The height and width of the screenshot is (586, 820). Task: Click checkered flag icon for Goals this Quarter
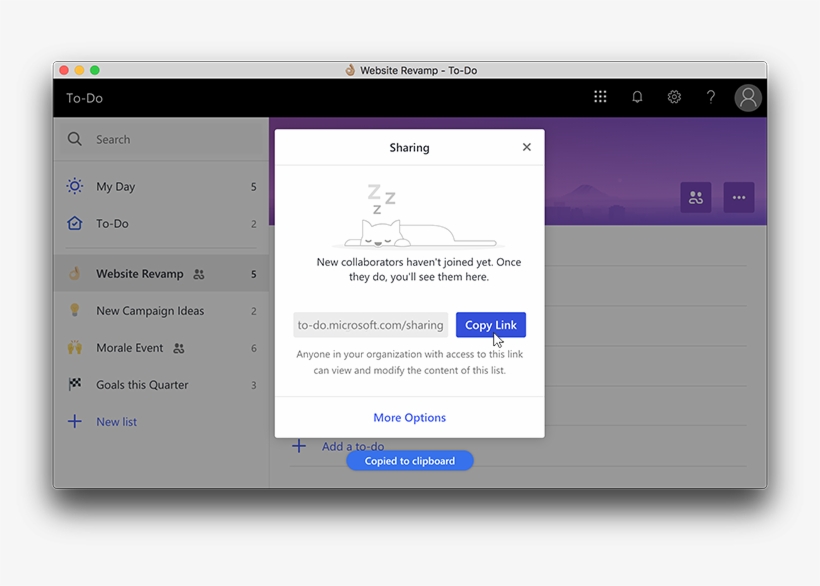pos(75,384)
